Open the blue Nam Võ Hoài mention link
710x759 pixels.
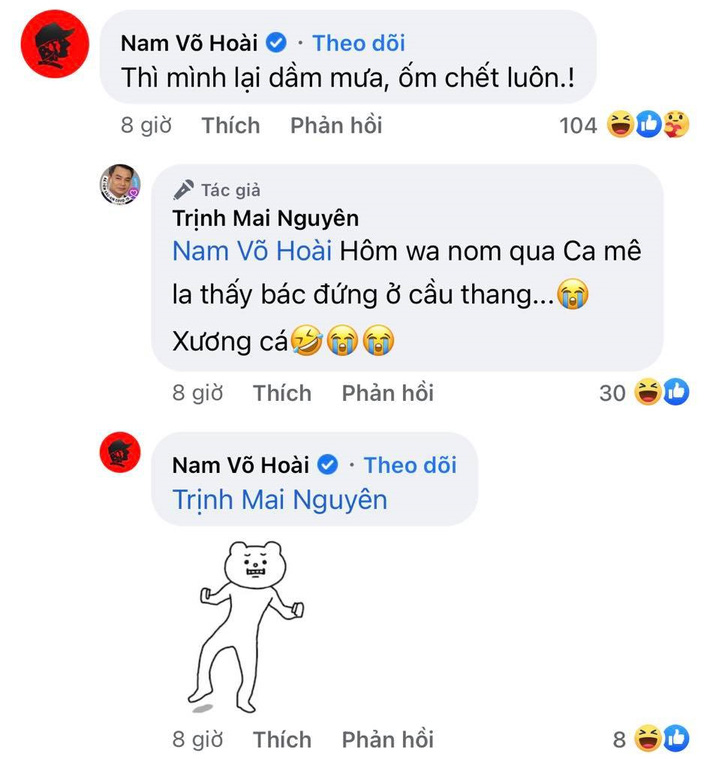coord(252,251)
